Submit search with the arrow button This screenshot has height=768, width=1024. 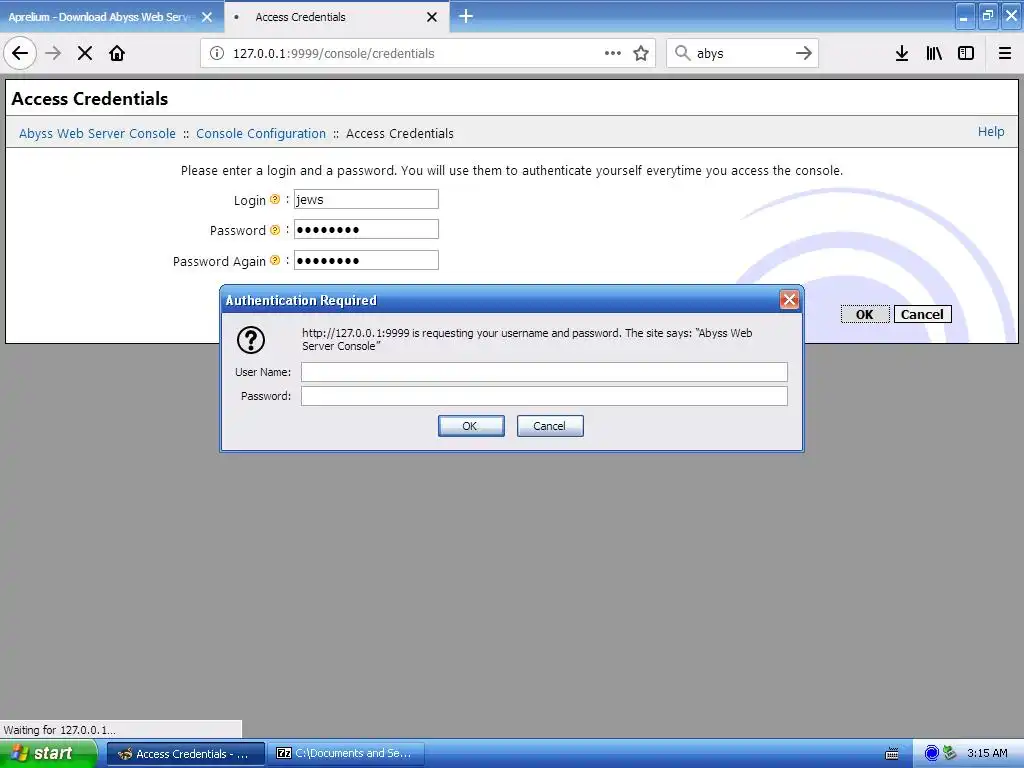[804, 53]
